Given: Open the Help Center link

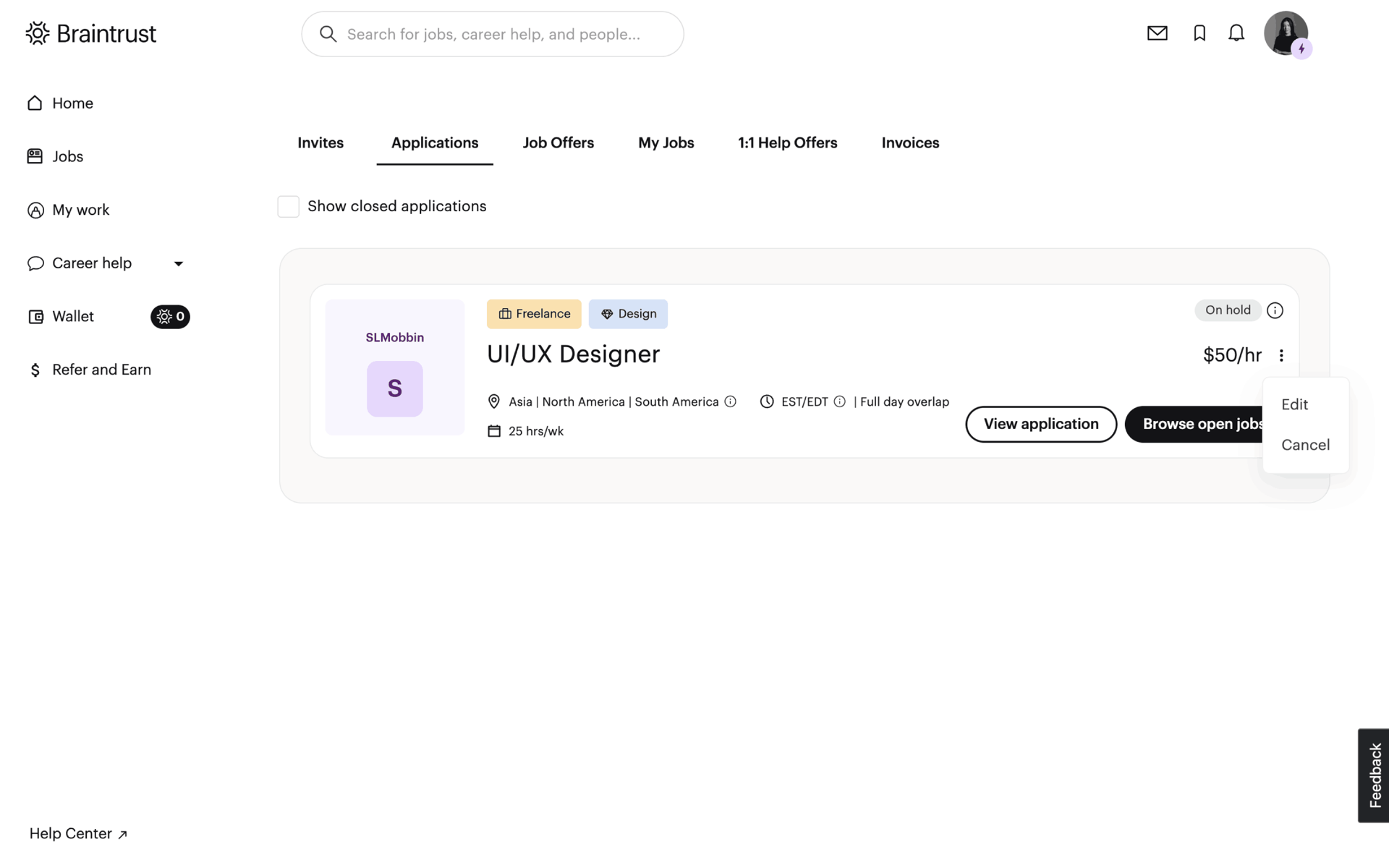Looking at the screenshot, I should pyautogui.click(x=78, y=833).
